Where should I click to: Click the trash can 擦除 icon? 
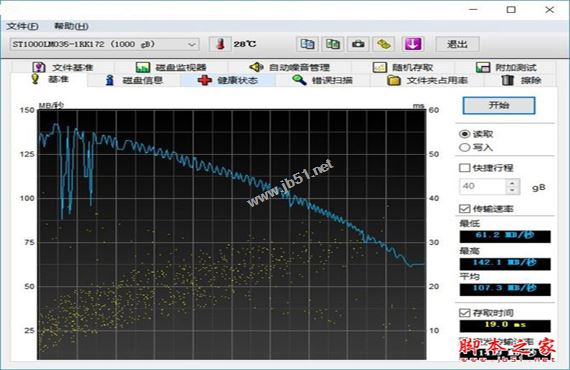pyautogui.click(x=507, y=80)
